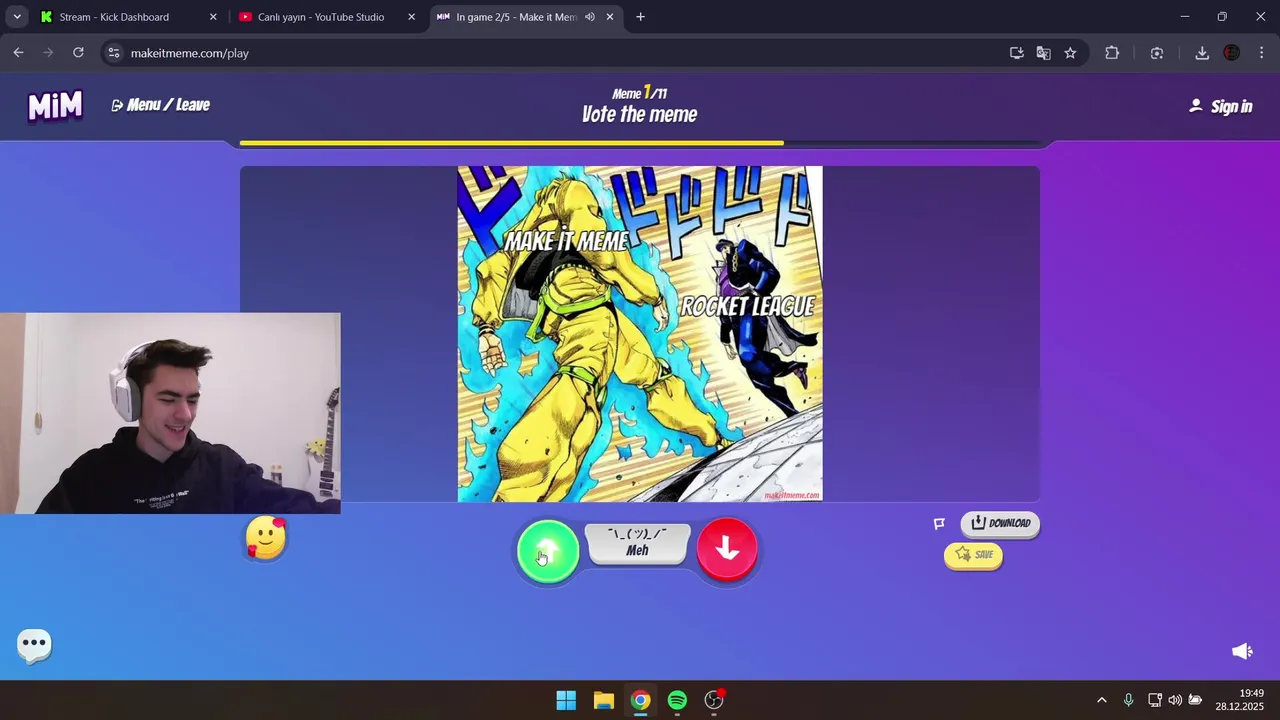
Task: Install app icon in address bar
Action: click(x=1017, y=53)
